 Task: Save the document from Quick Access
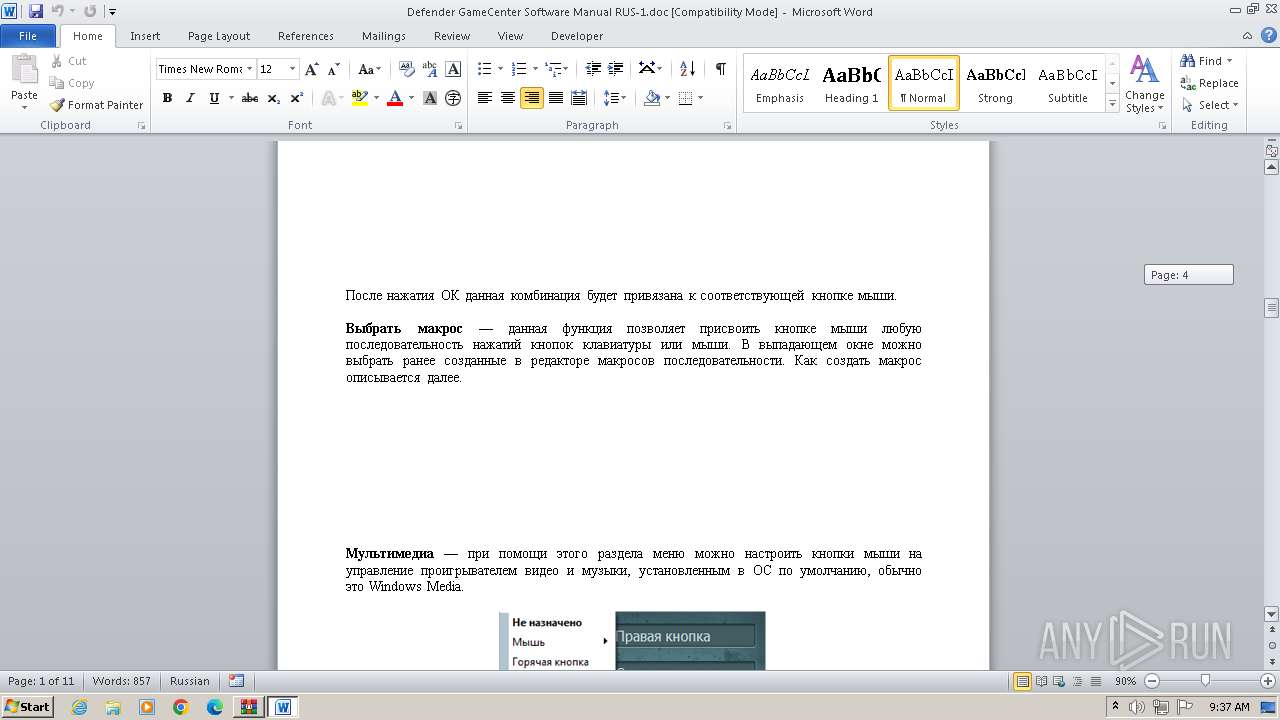[x=36, y=11]
